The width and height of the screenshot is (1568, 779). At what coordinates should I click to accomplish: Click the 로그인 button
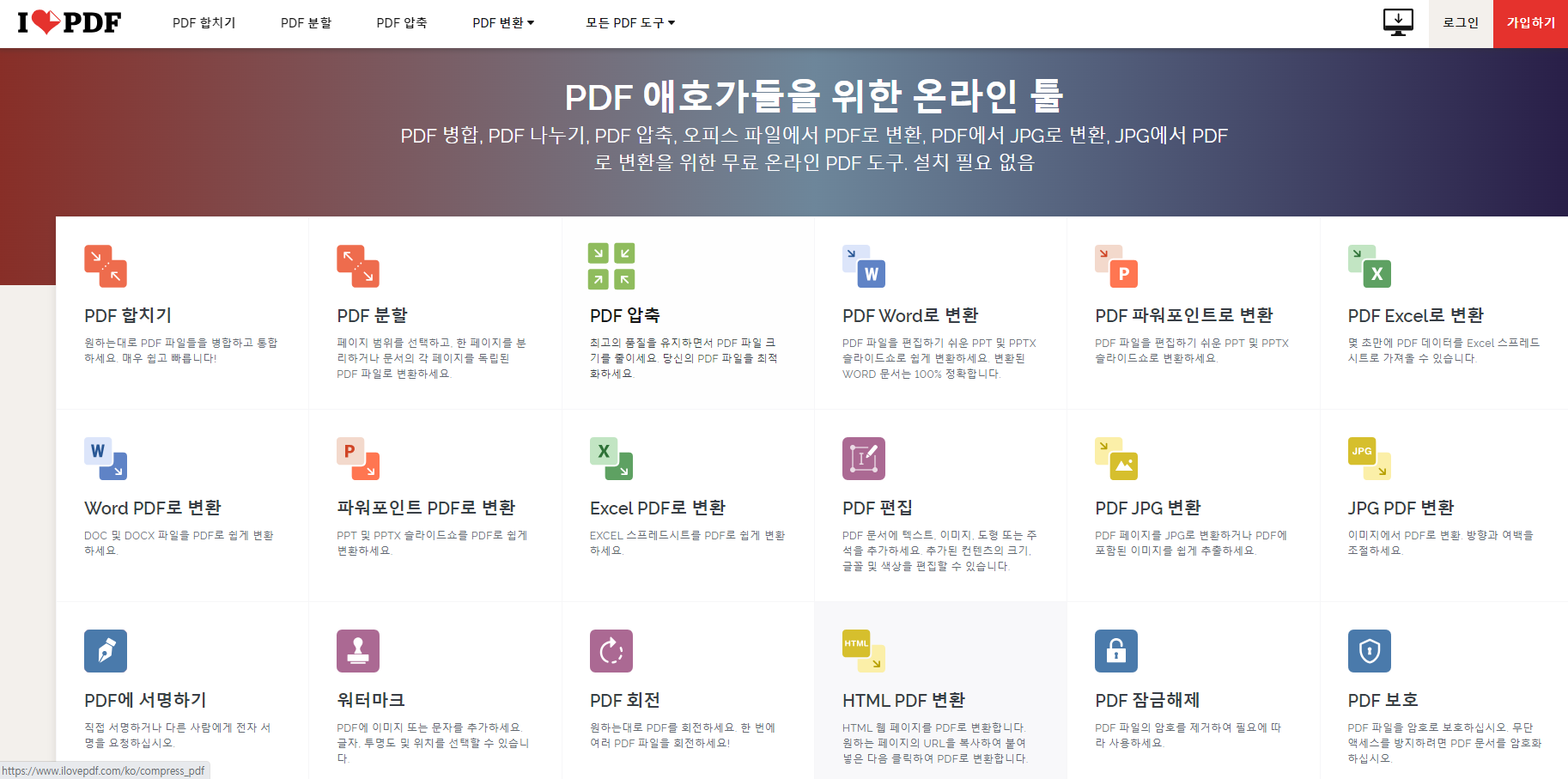pyautogui.click(x=1461, y=23)
